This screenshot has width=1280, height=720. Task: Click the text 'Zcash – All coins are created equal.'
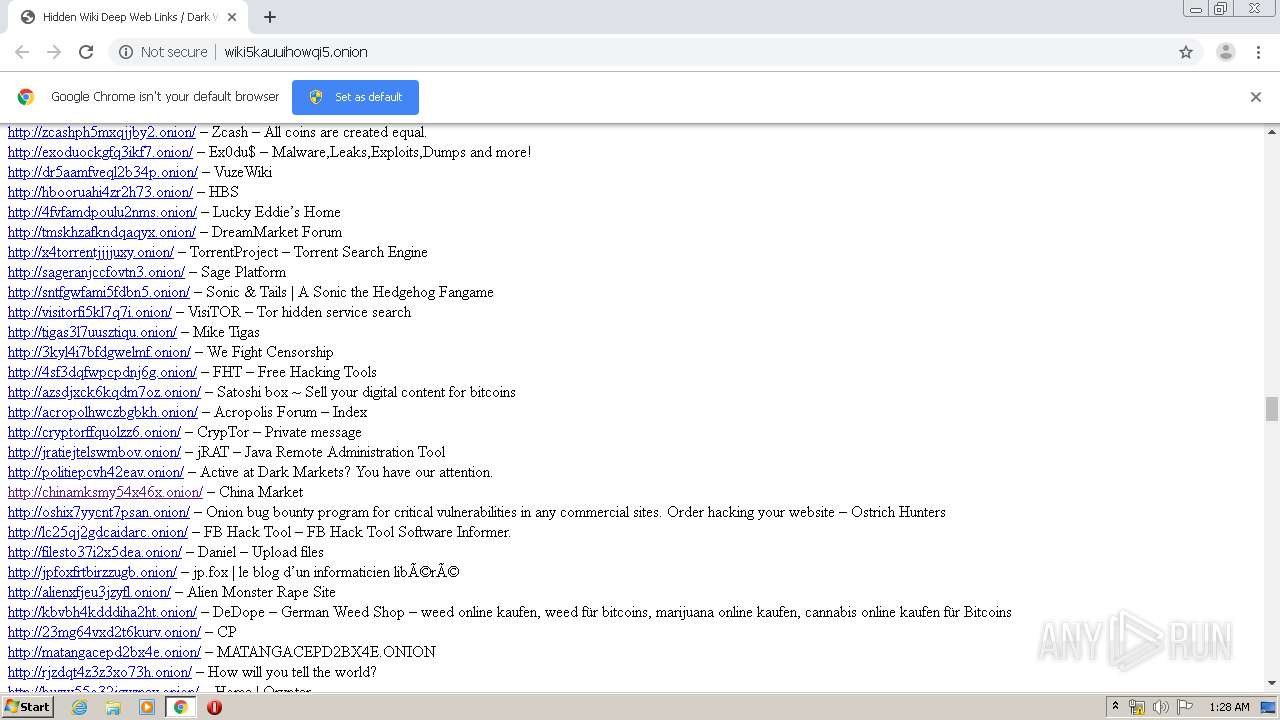(x=320, y=132)
